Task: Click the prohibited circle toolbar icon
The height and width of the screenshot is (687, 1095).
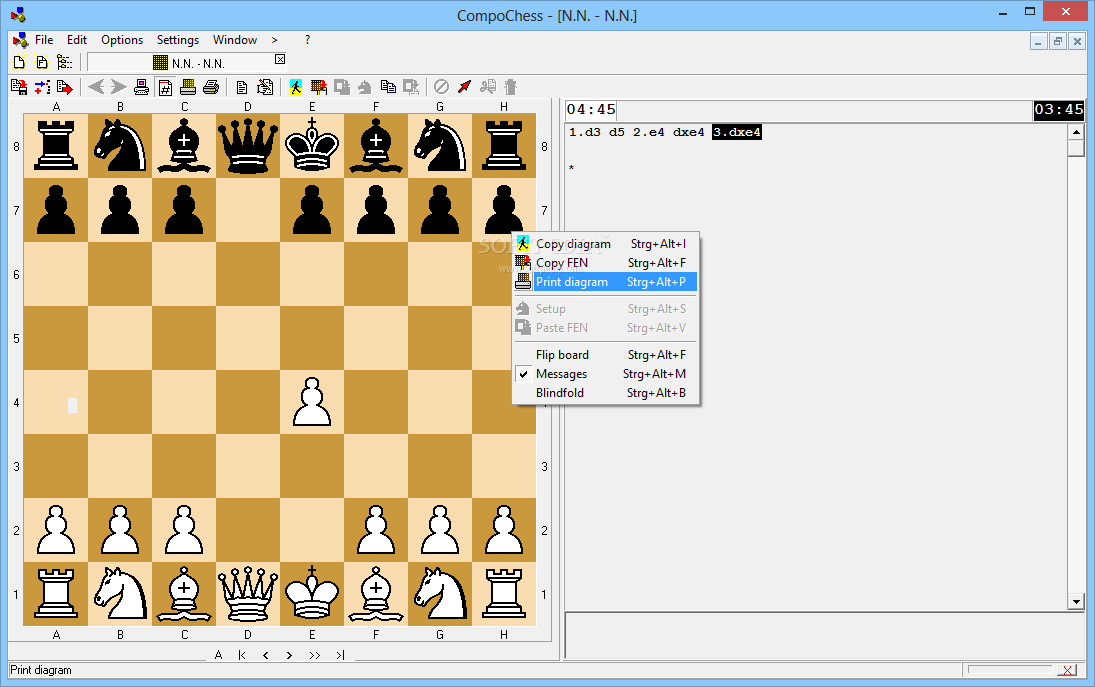Action: pos(441,87)
